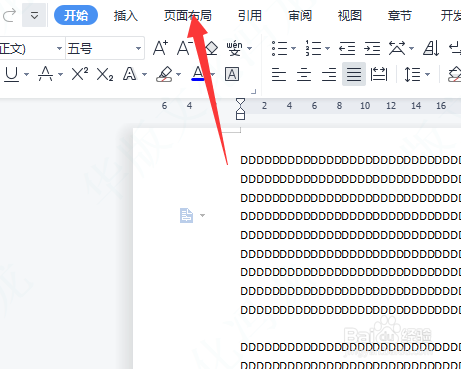
Task: Apply the text highlight color
Action: [x=164, y=74]
